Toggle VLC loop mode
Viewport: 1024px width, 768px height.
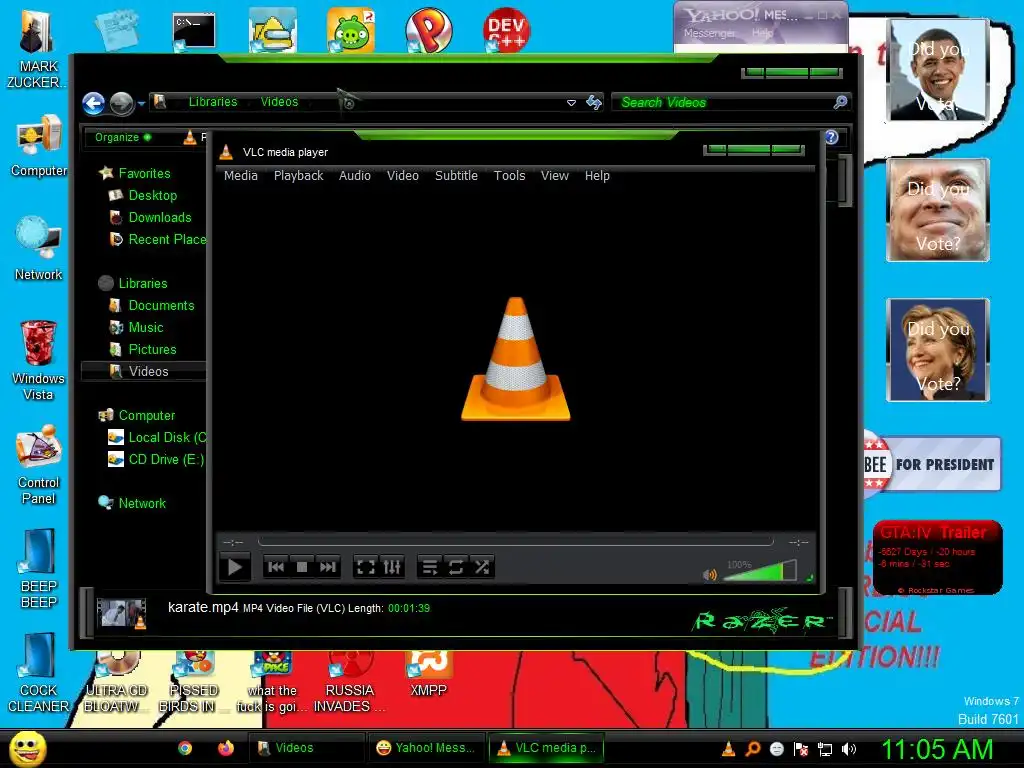pos(456,567)
